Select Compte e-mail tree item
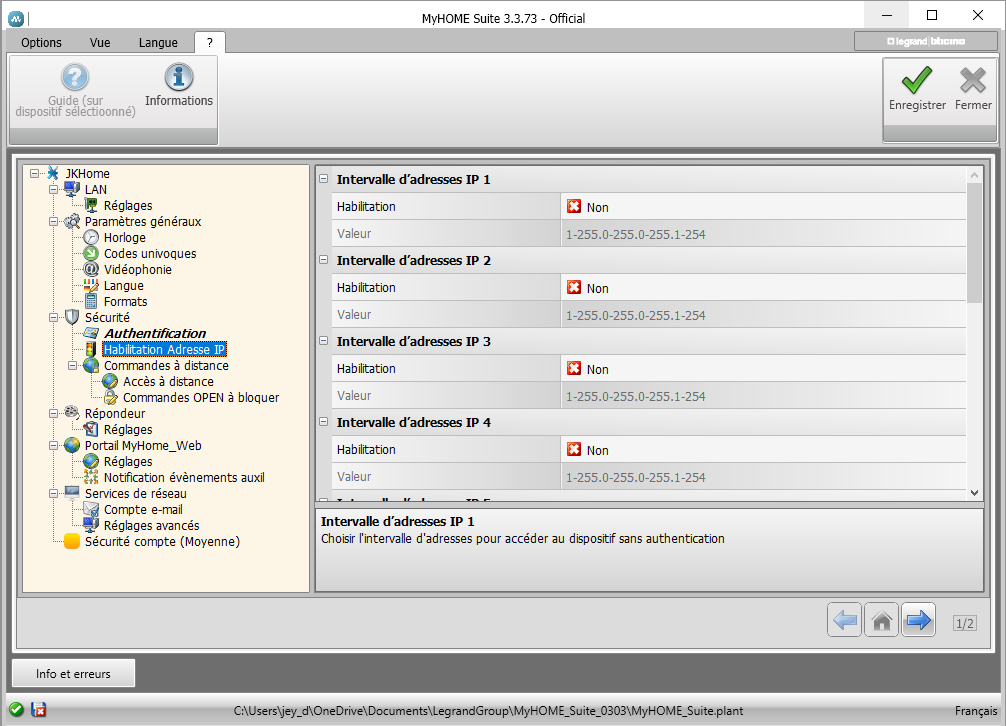The image size is (1006, 726). [x=143, y=509]
